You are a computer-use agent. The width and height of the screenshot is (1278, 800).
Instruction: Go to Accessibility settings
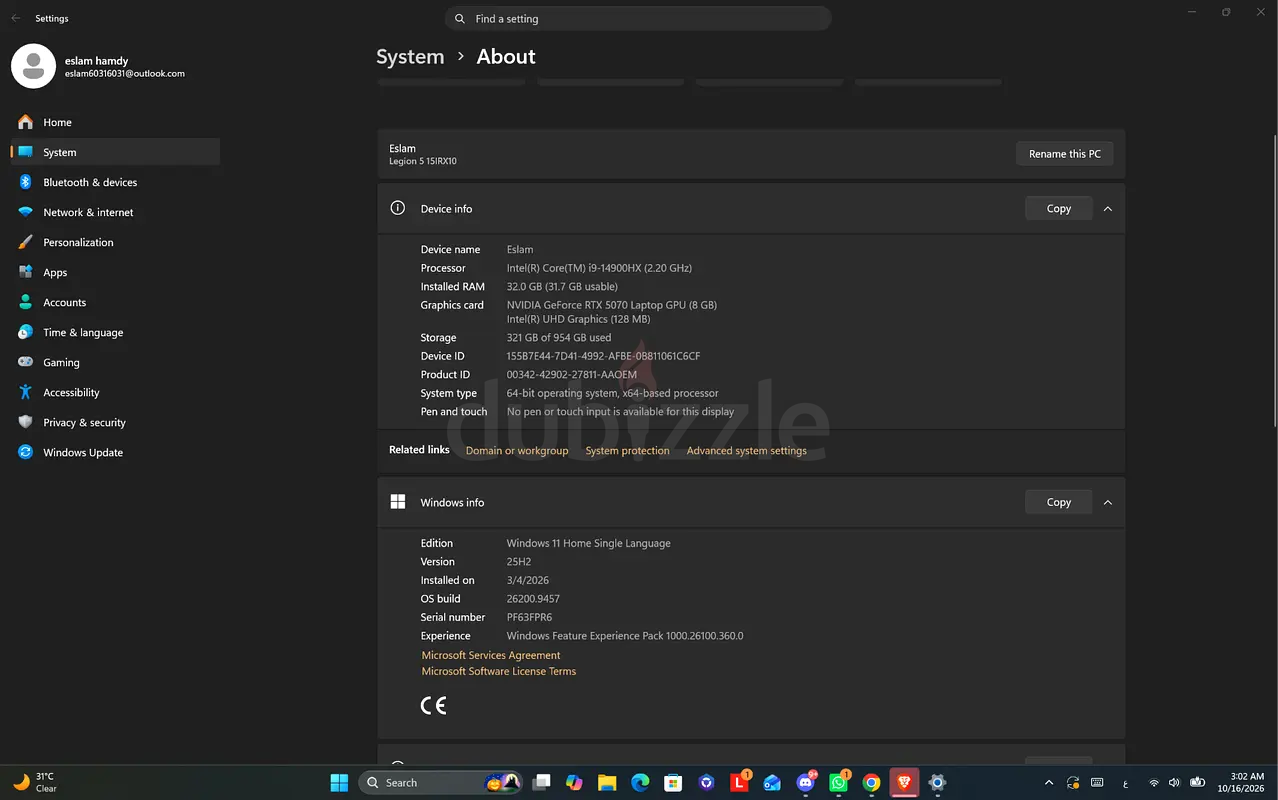coord(115,392)
